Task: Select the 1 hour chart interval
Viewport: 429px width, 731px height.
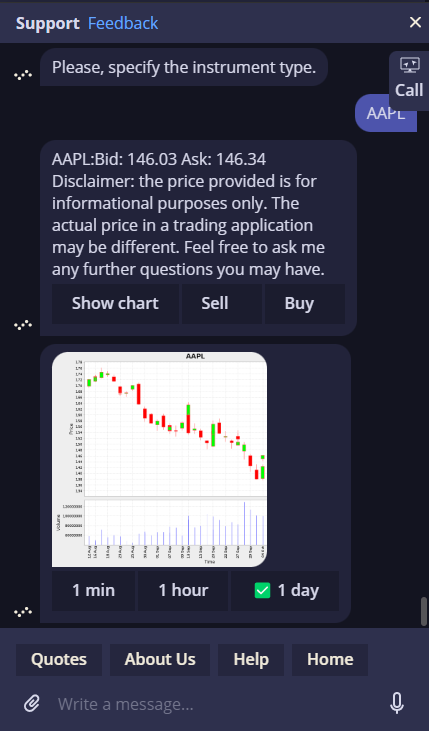Action: pyautogui.click(x=183, y=591)
